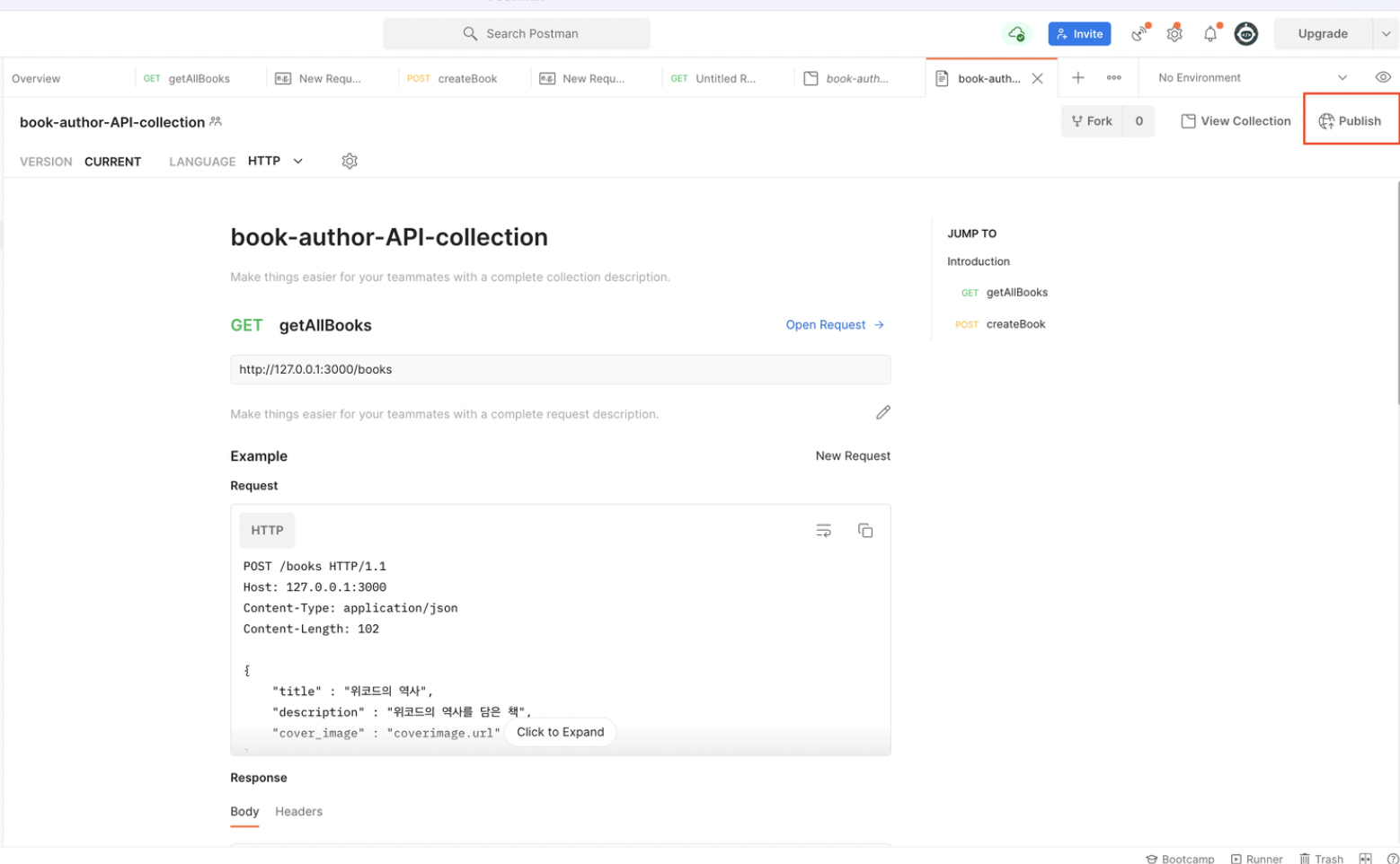Open help icon in status bar

[1393, 859]
